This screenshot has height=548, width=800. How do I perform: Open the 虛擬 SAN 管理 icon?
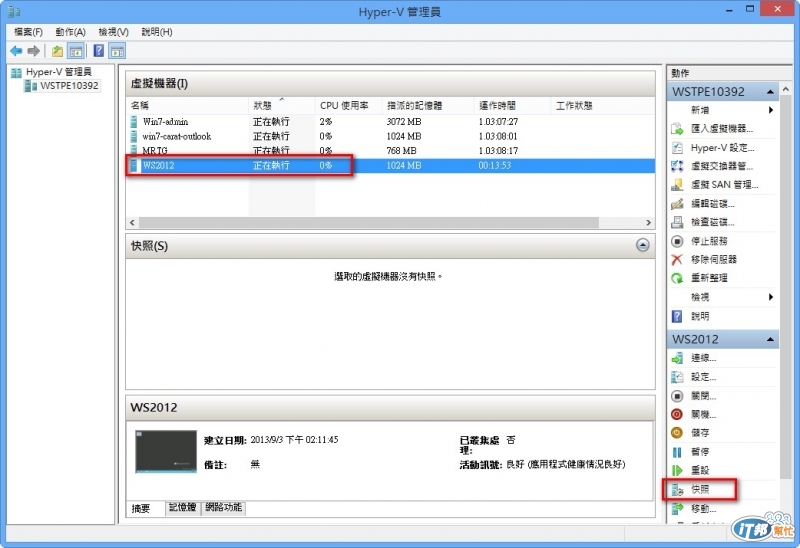pyautogui.click(x=677, y=185)
